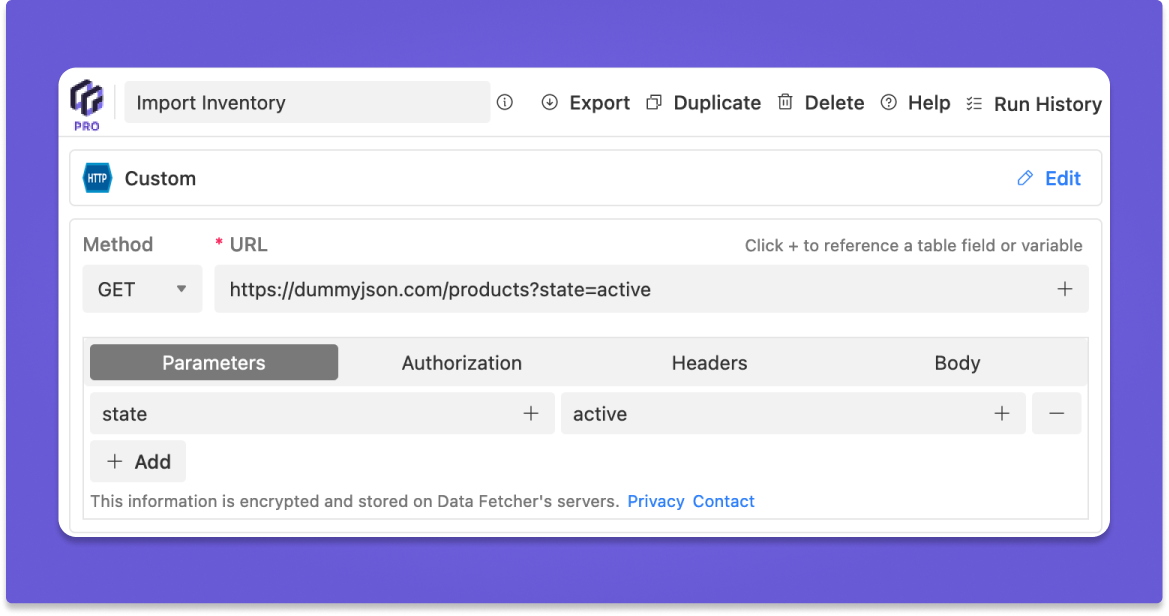Open the Privacy link

(656, 501)
